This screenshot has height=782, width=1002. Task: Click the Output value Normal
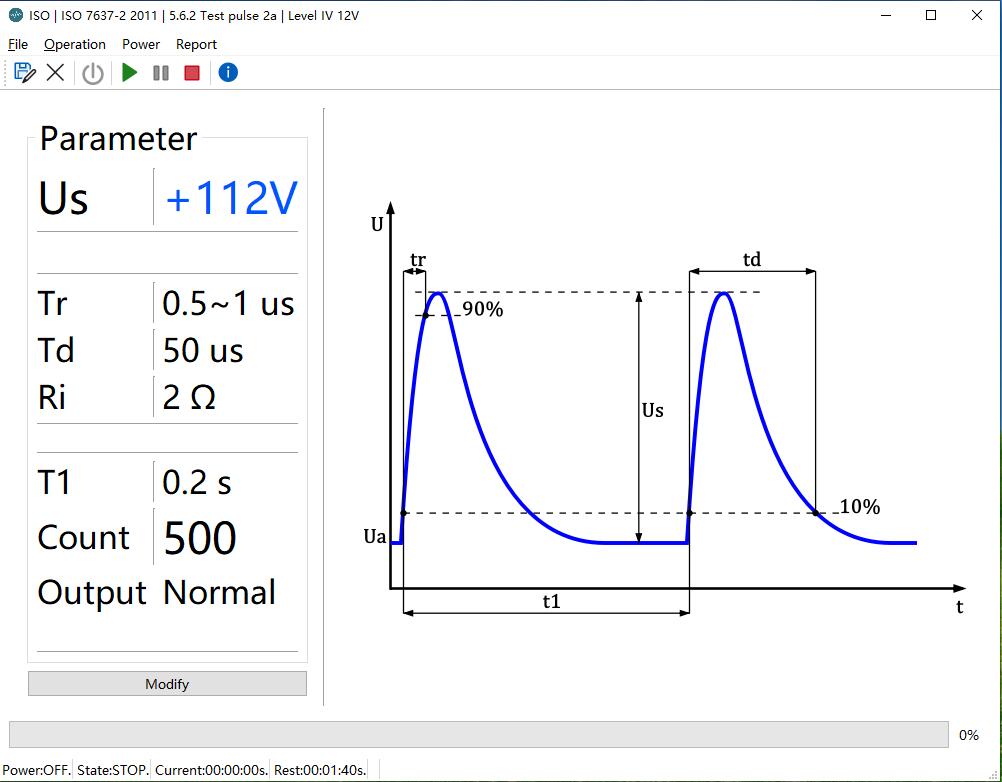220,592
